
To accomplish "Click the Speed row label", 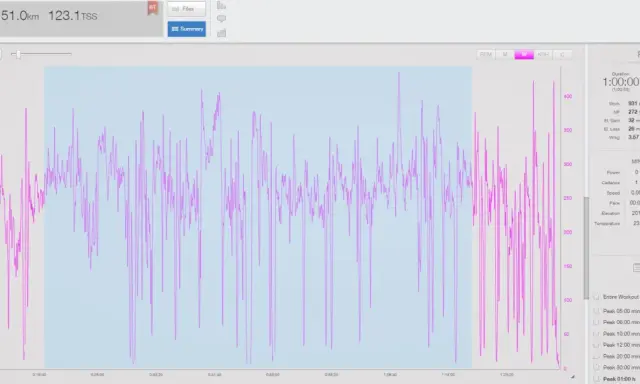I will (x=613, y=193).
